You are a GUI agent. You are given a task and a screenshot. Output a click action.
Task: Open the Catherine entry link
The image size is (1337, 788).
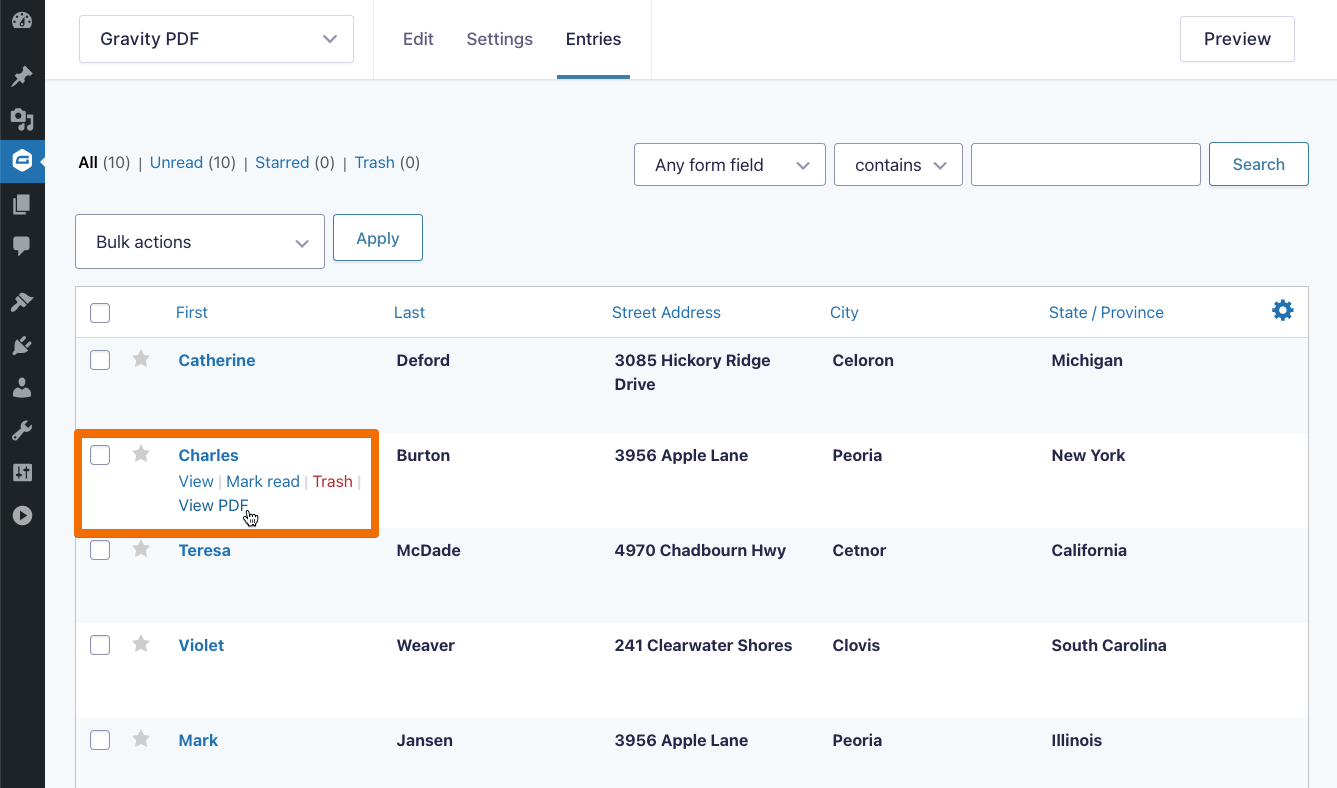[x=217, y=360]
